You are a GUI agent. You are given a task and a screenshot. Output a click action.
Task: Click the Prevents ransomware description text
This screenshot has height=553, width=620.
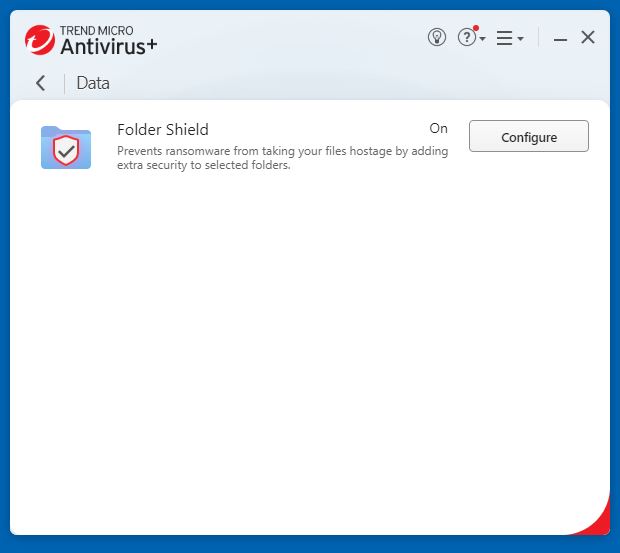point(282,158)
